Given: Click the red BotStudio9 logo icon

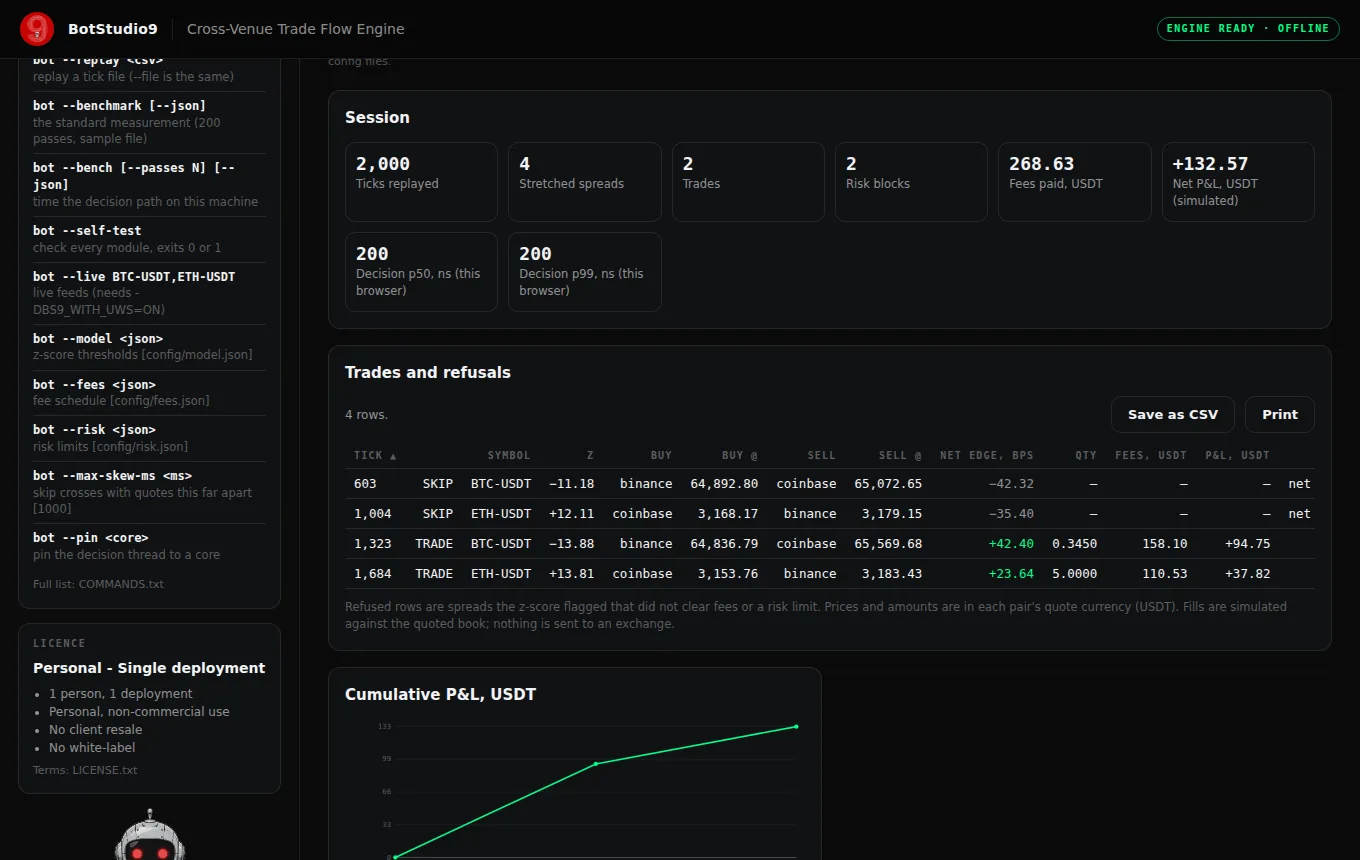Looking at the screenshot, I should [x=37, y=29].
